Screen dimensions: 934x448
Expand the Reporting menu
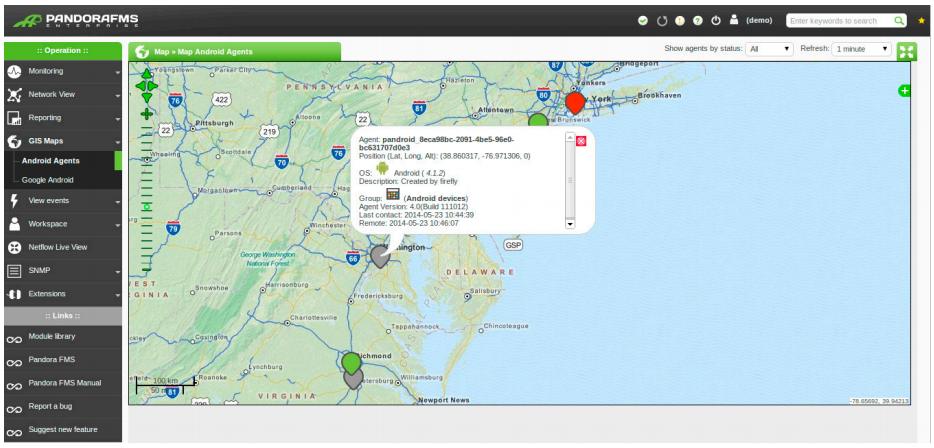point(63,118)
